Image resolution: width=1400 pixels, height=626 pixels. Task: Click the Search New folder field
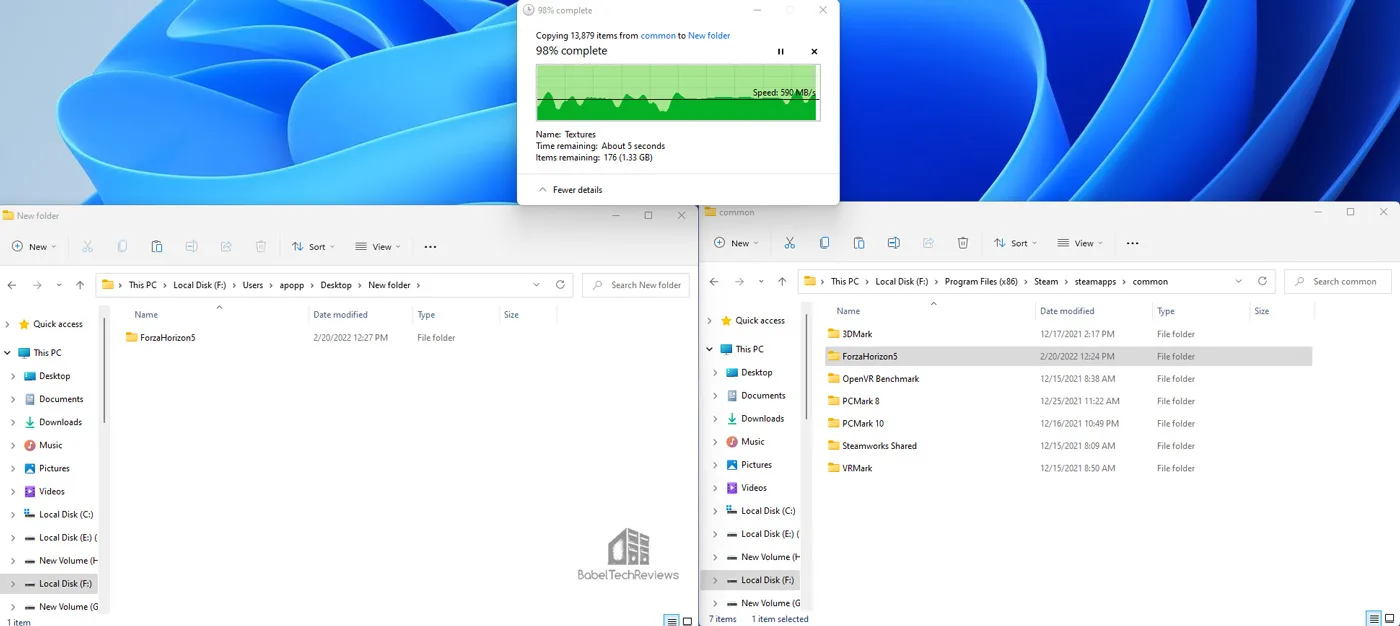[636, 285]
